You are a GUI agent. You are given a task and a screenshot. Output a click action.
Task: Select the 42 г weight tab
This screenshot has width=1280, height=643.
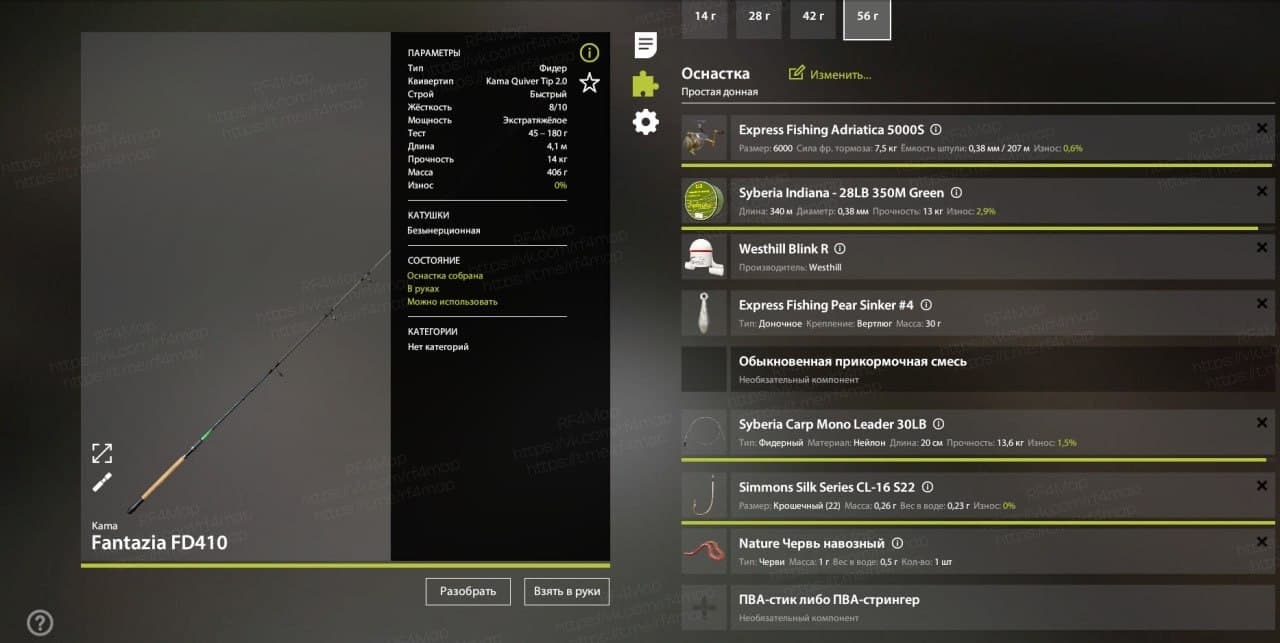coord(813,17)
